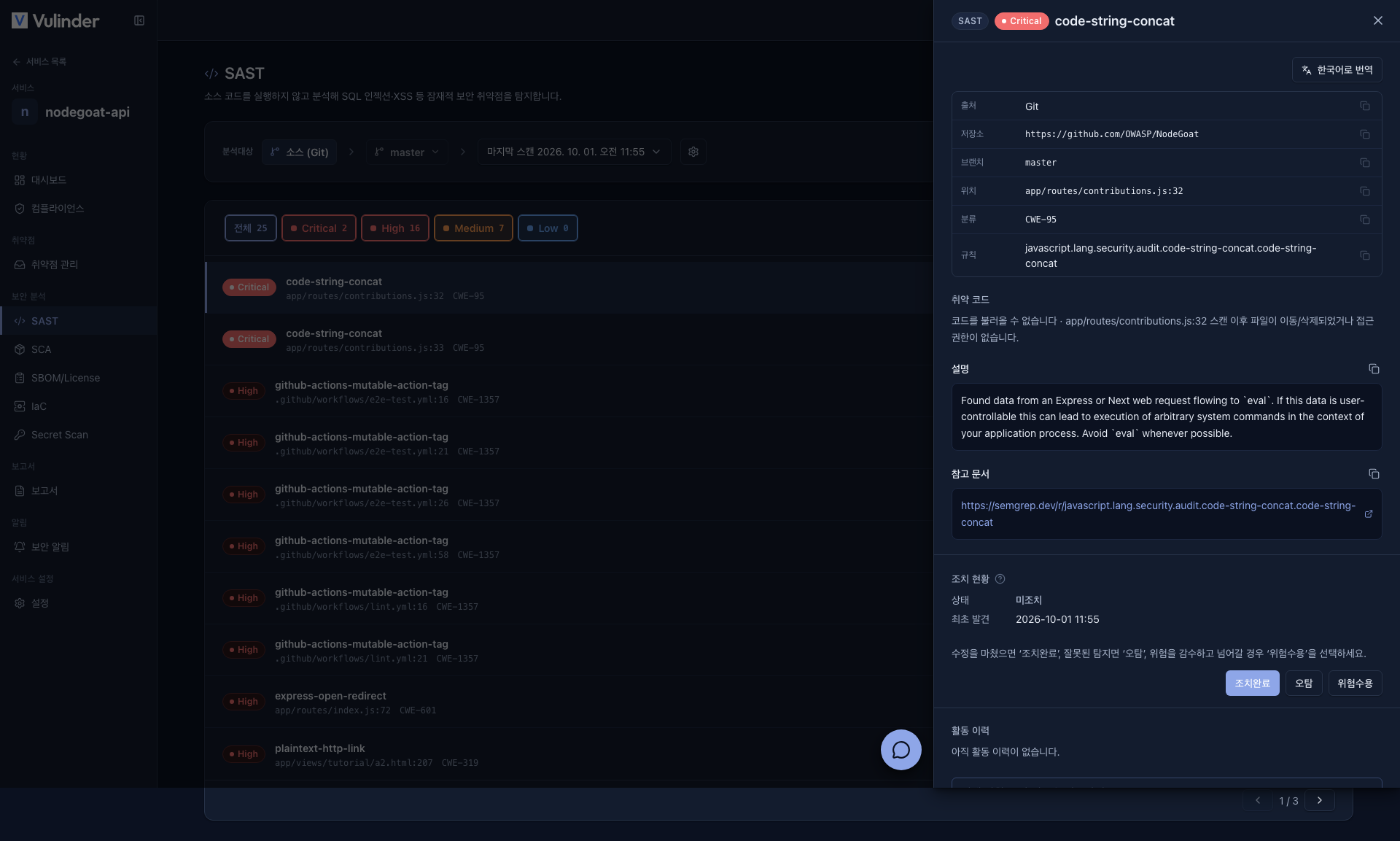1400x841 pixels.
Task: Copy the repository URL field
Action: [x=1364, y=135]
